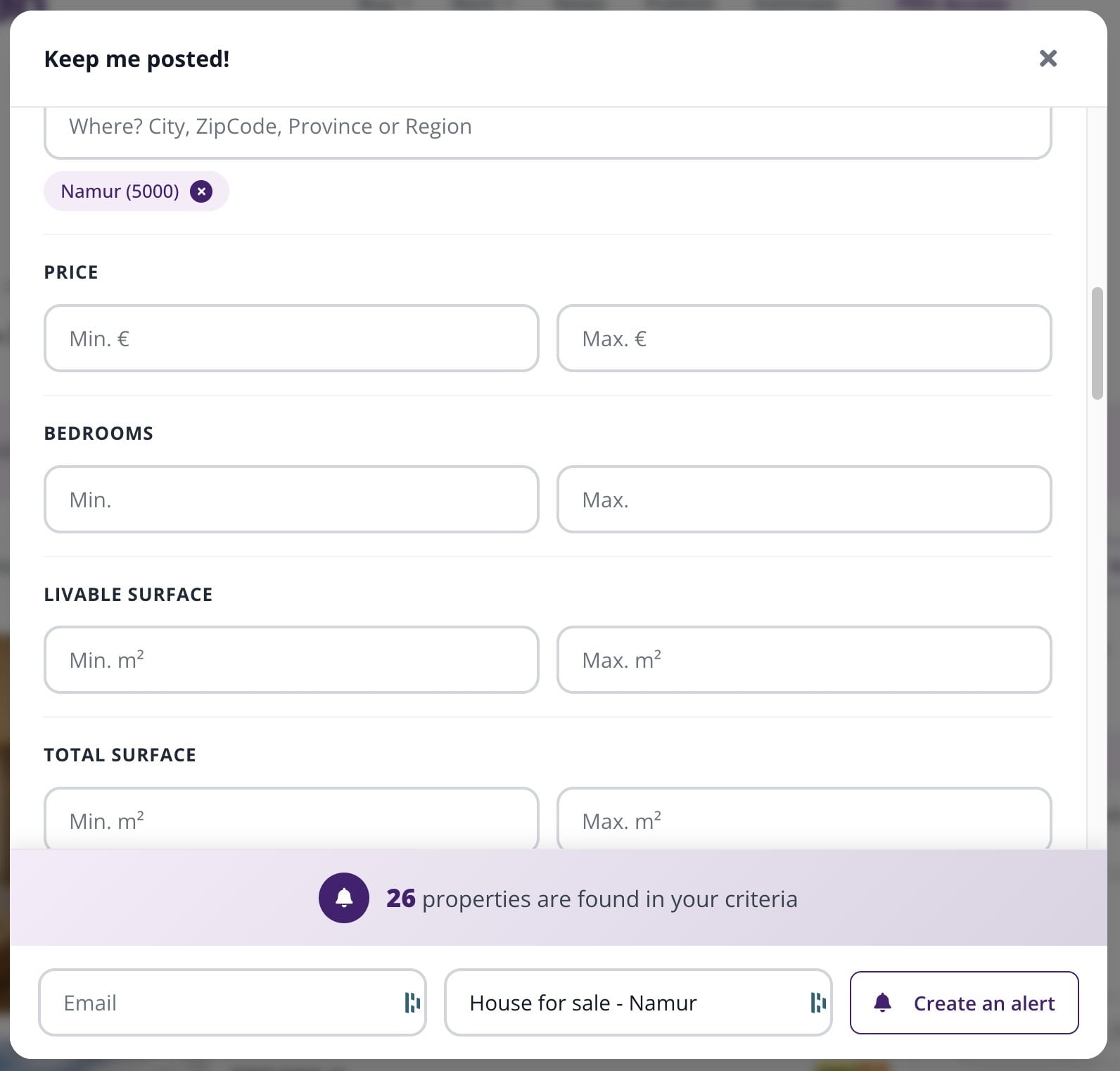Click Total Surface Min. m² field
The image size is (1120, 1071).
point(291,818)
